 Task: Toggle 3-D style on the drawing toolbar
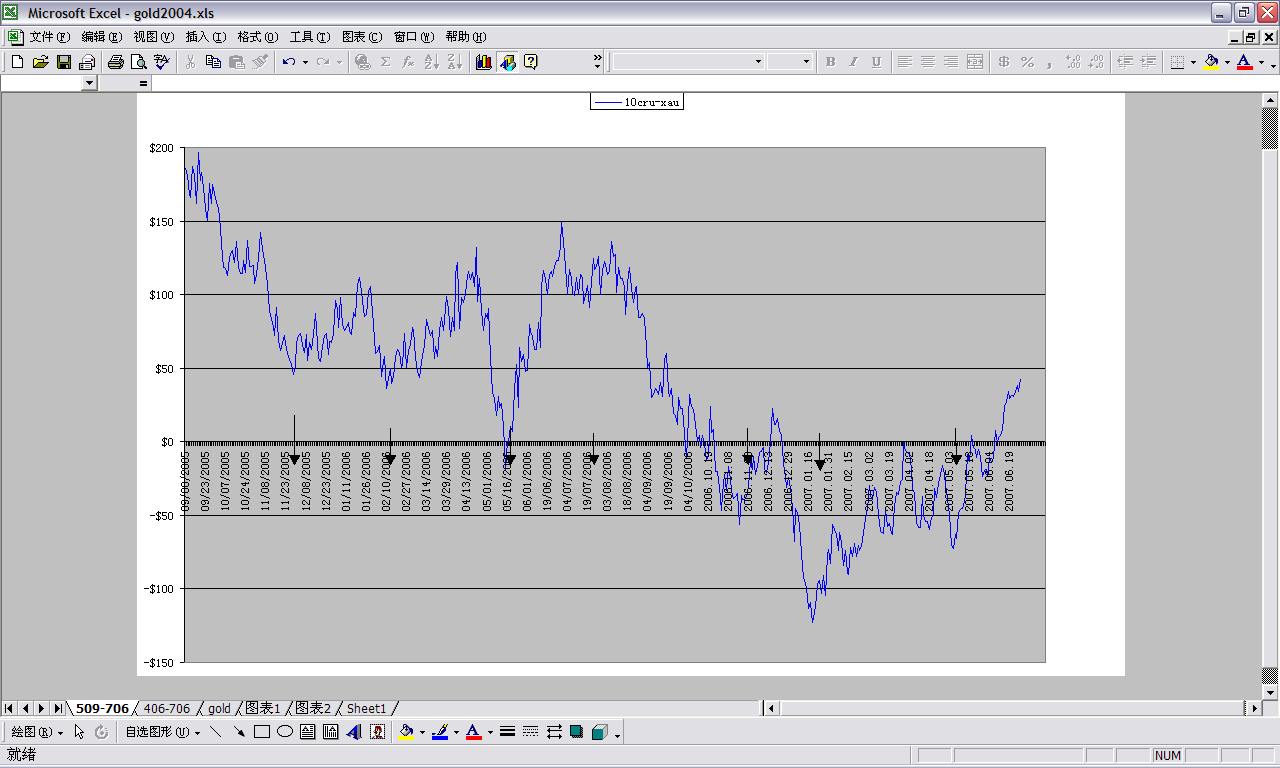pyautogui.click(x=600, y=732)
